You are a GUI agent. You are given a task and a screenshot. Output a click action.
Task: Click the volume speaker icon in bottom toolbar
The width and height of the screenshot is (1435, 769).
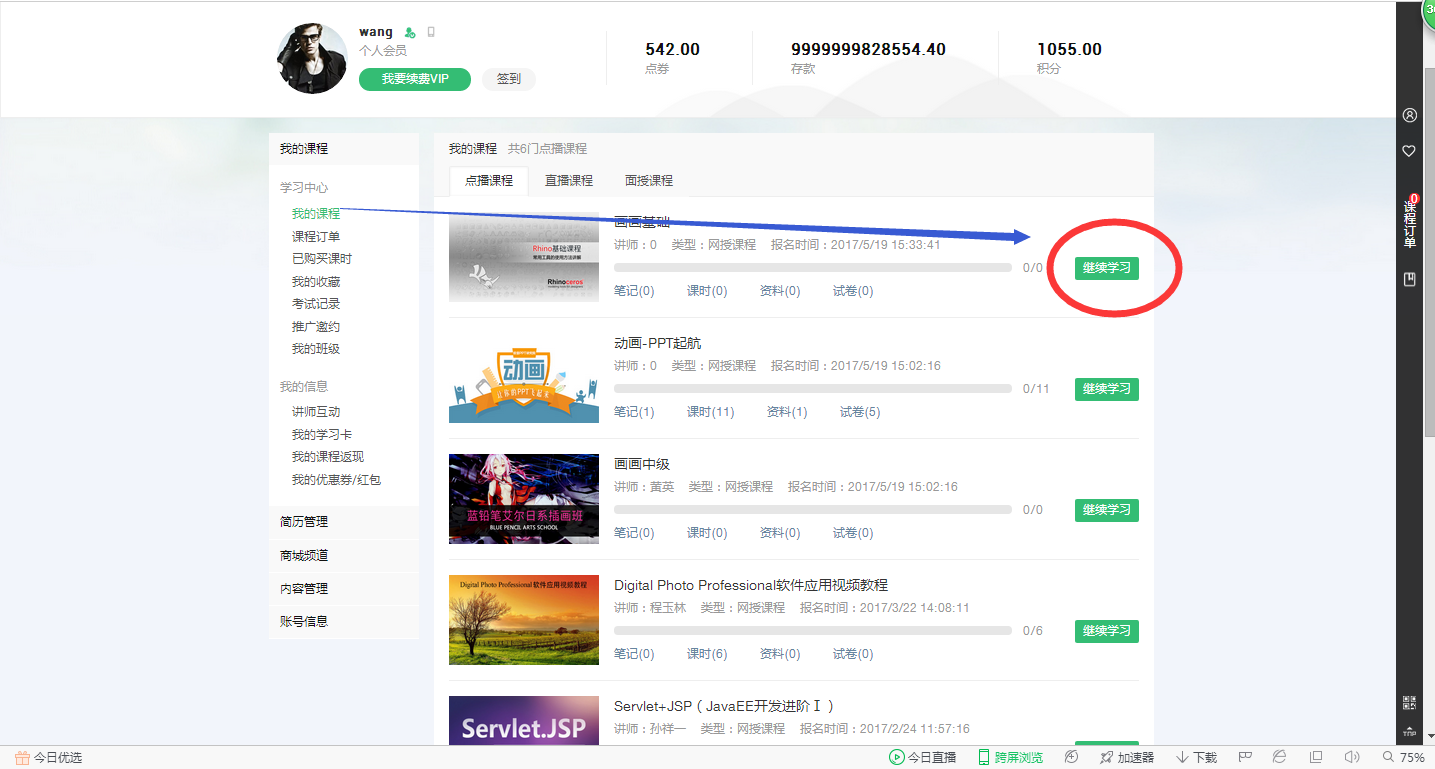tap(1353, 757)
